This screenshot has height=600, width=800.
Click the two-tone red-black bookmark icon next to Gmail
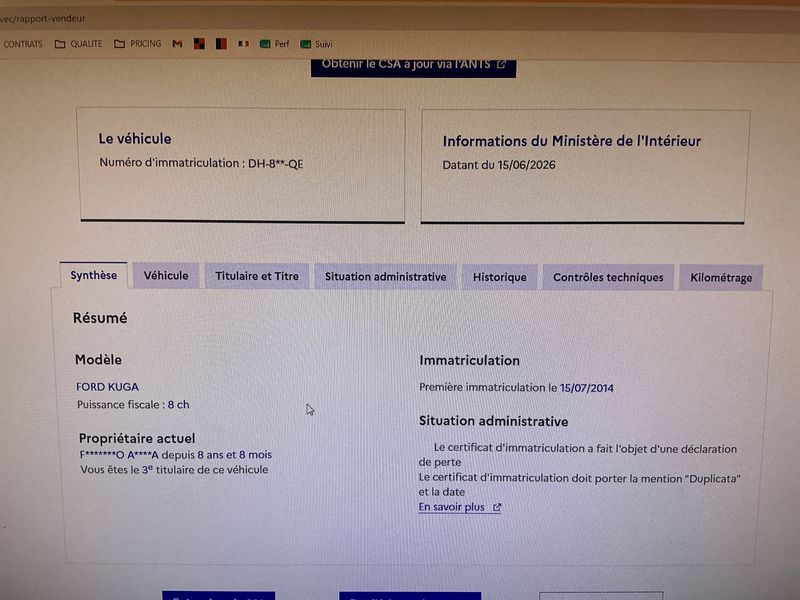tap(221, 44)
